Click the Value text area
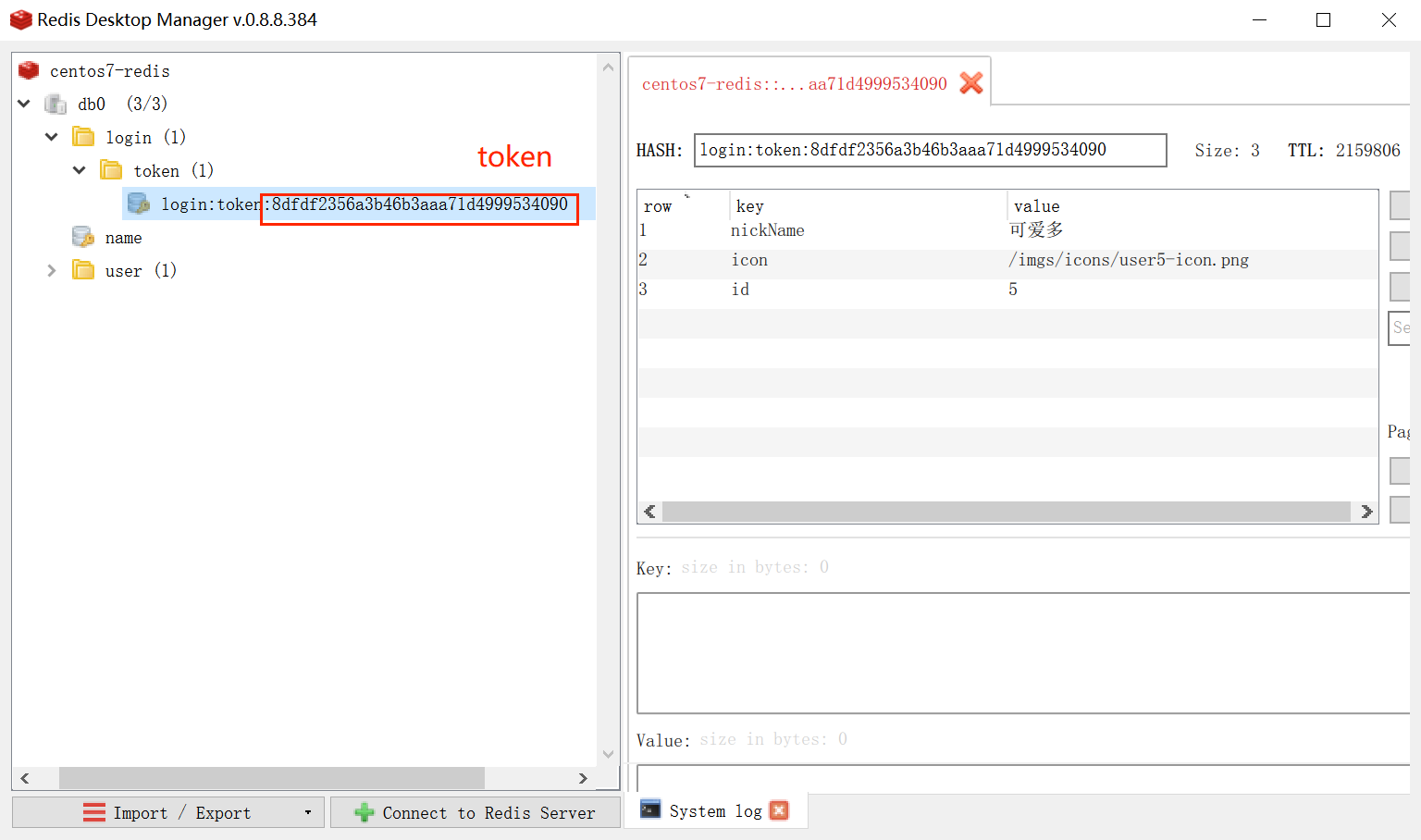1421x840 pixels. coord(1023,778)
